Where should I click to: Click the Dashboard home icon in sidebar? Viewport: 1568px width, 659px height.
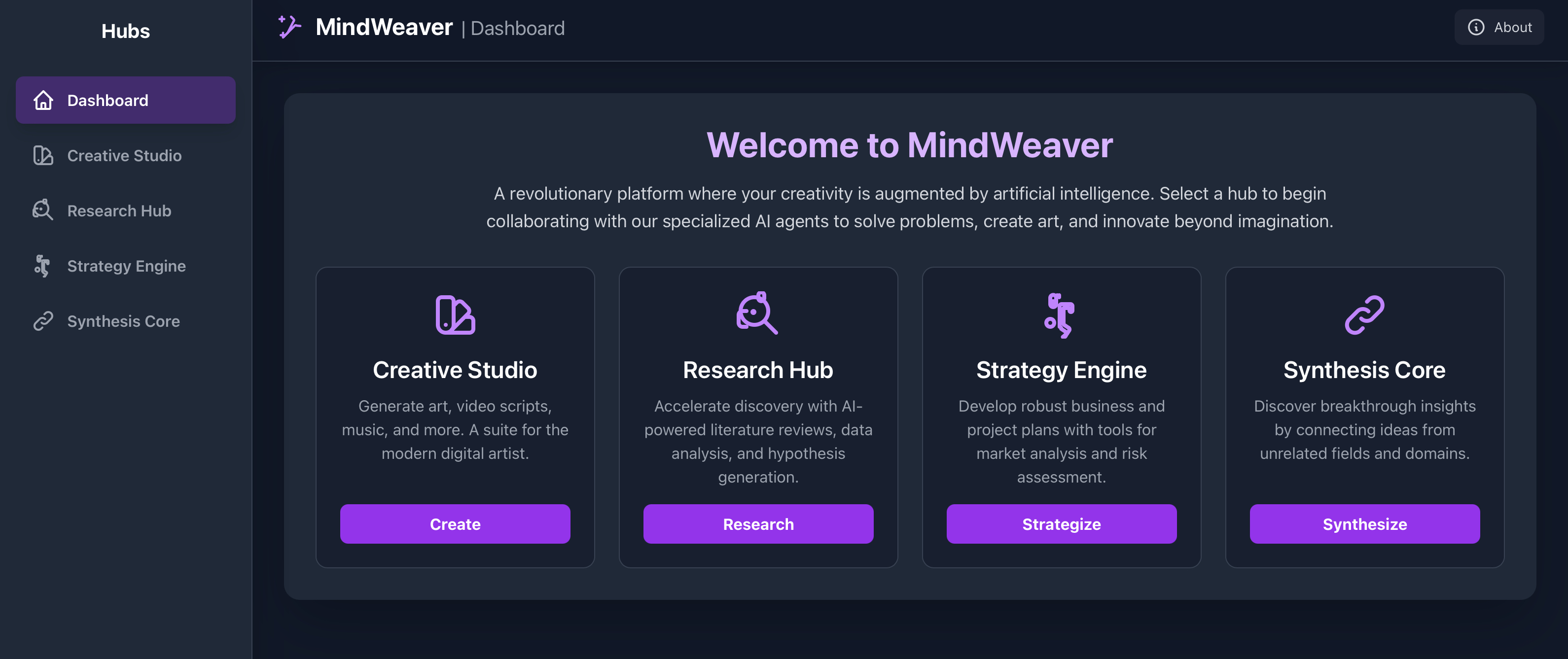pyautogui.click(x=43, y=101)
